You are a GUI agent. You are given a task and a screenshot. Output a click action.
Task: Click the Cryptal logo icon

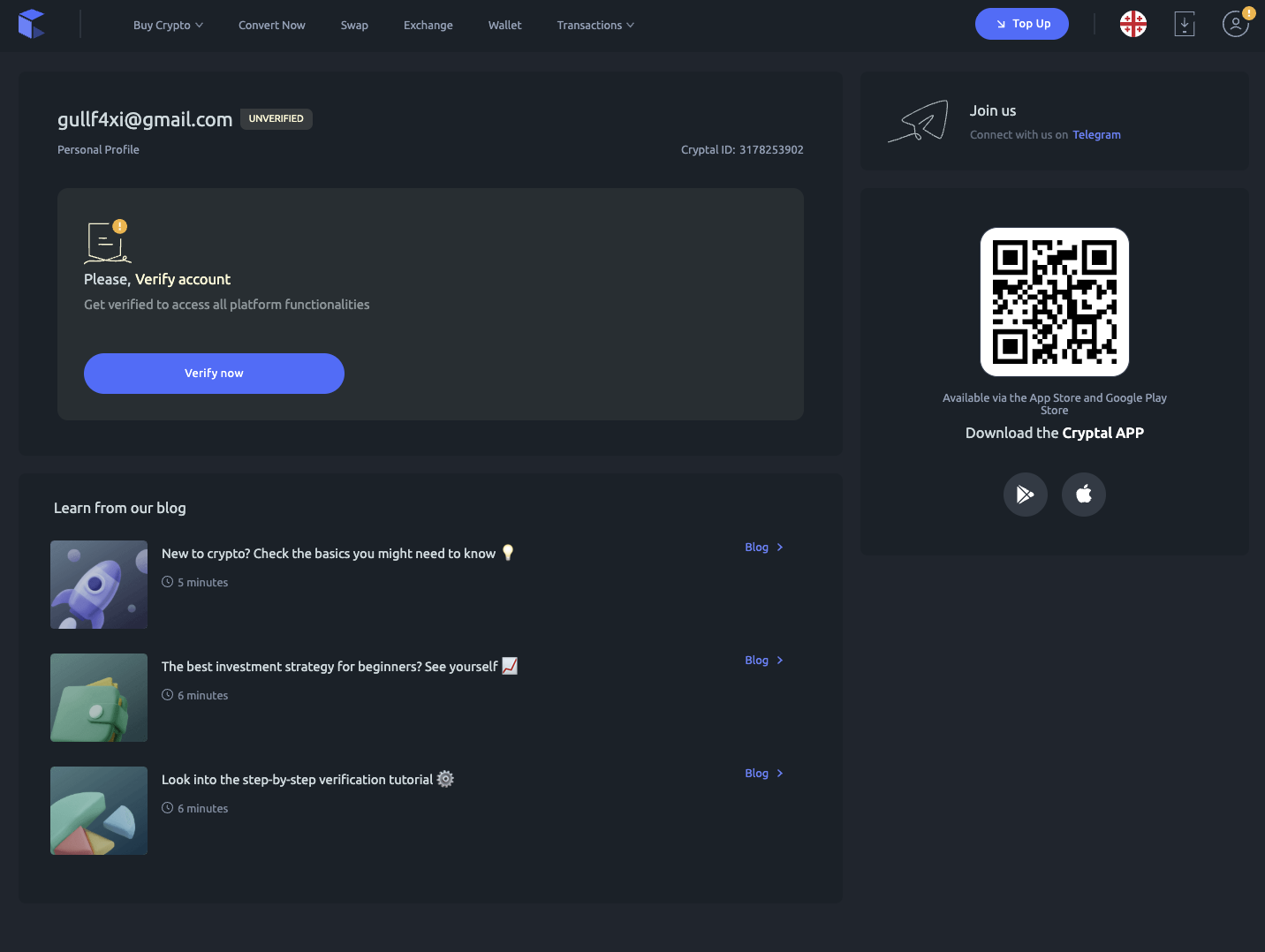pos(31,24)
